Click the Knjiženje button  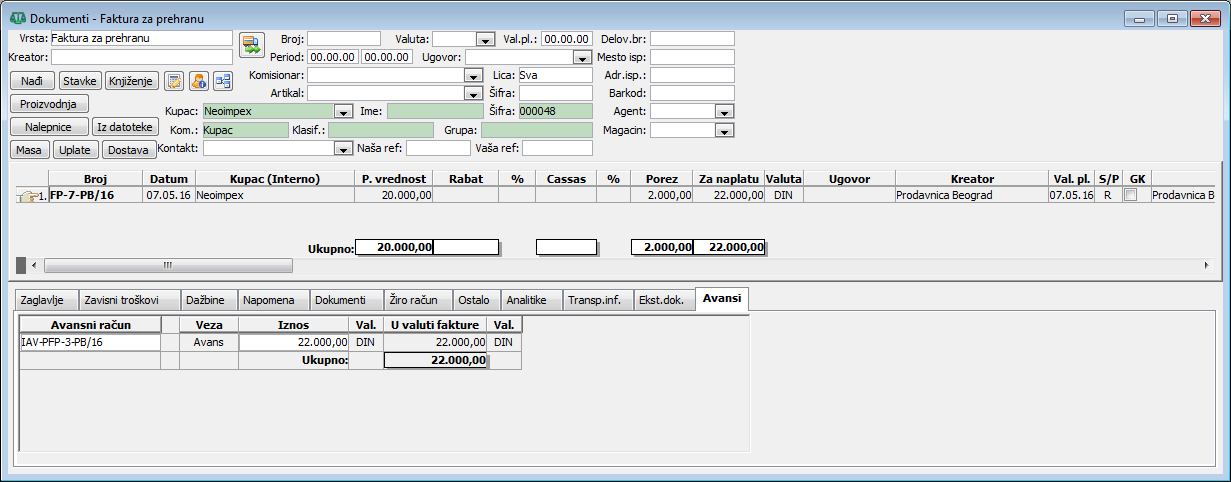coord(130,81)
